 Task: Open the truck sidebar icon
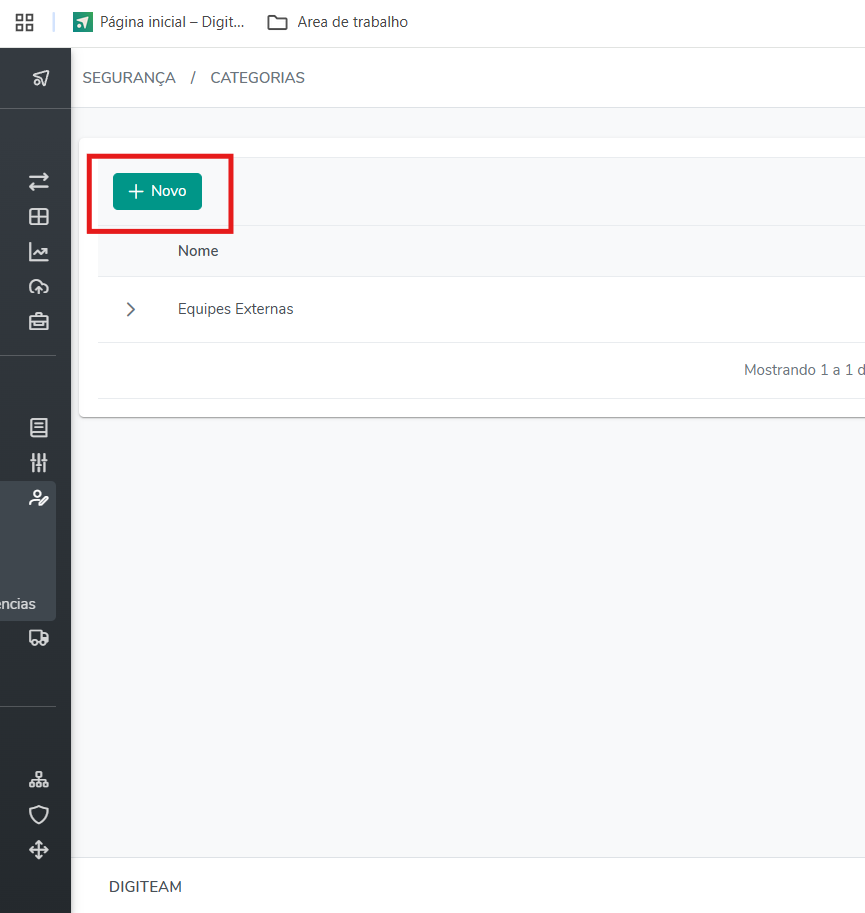(39, 638)
